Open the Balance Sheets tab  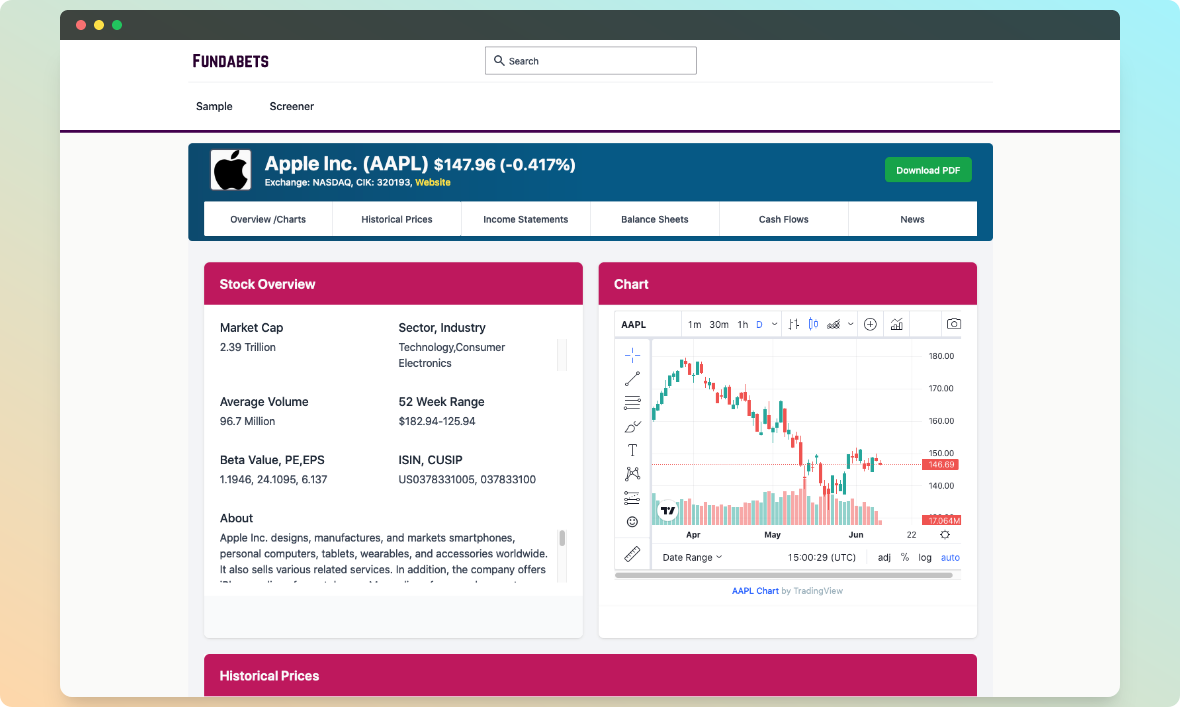pyautogui.click(x=655, y=219)
